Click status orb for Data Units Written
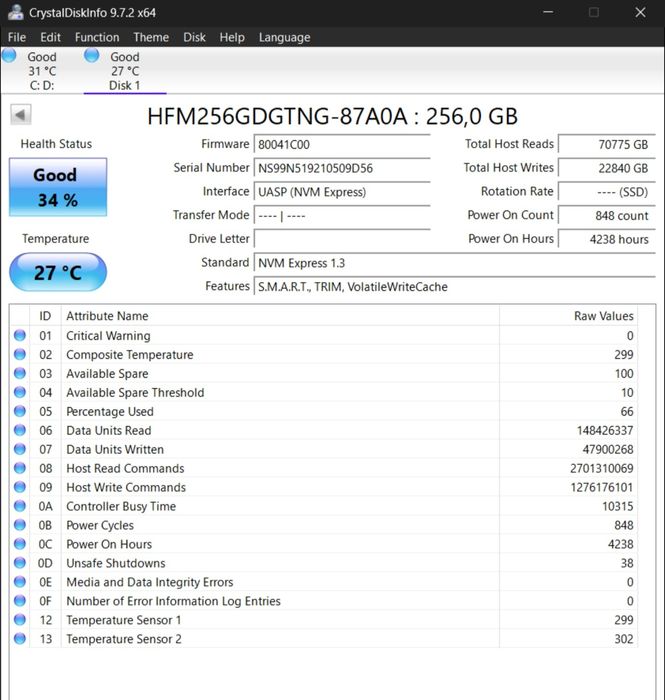The image size is (665, 700). (x=20, y=449)
